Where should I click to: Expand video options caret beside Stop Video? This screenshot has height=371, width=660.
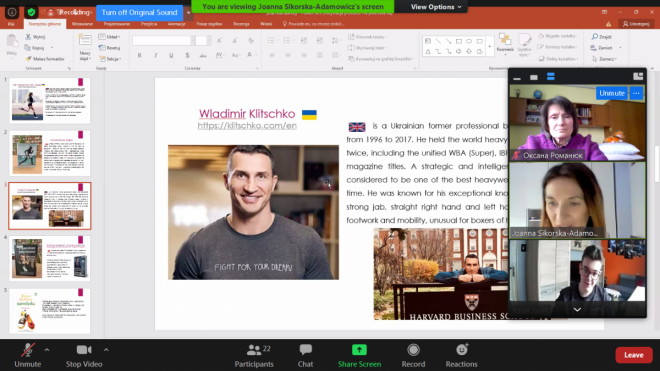pyautogui.click(x=106, y=350)
